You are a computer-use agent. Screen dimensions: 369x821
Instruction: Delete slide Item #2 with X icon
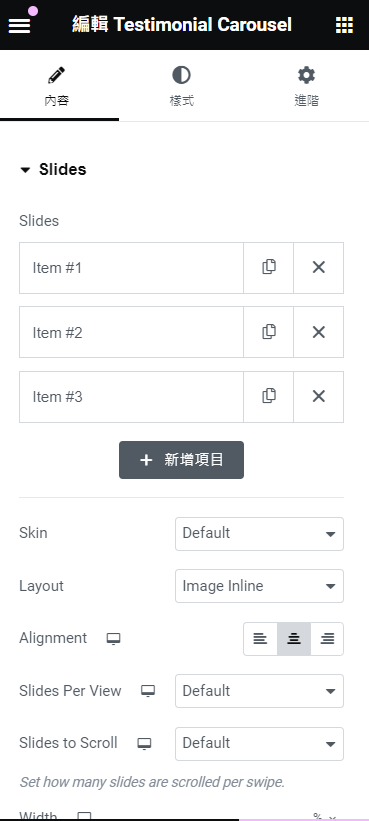point(319,332)
